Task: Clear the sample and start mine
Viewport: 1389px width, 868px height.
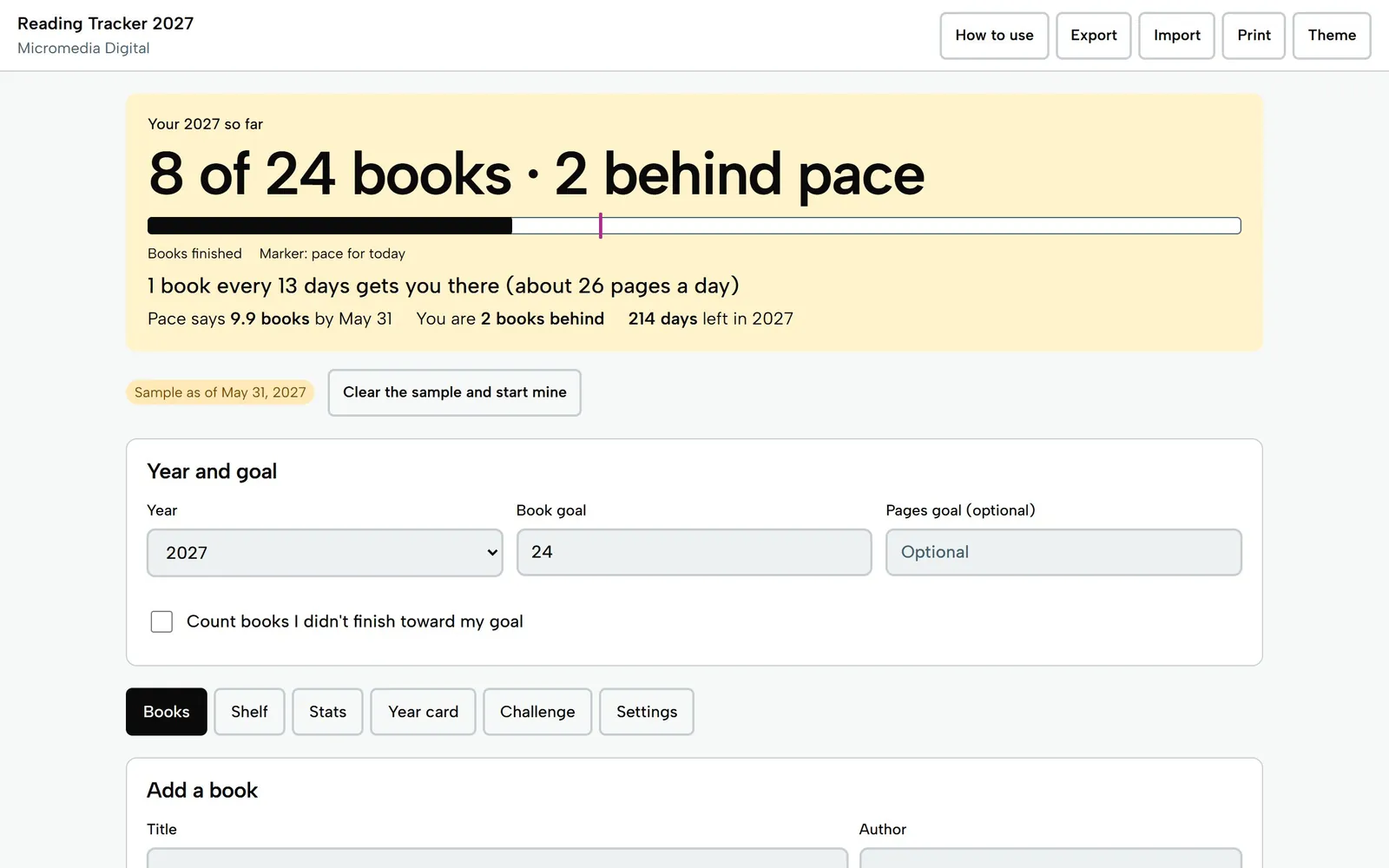Action: coord(454,392)
